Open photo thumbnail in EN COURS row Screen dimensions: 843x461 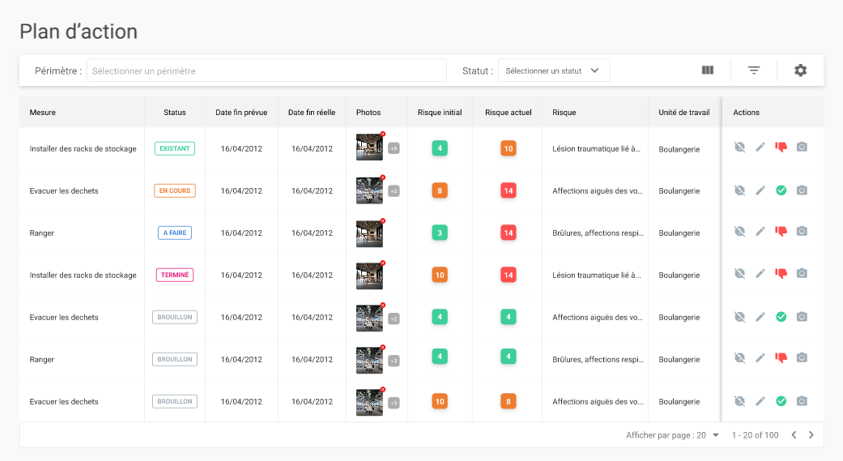point(369,190)
